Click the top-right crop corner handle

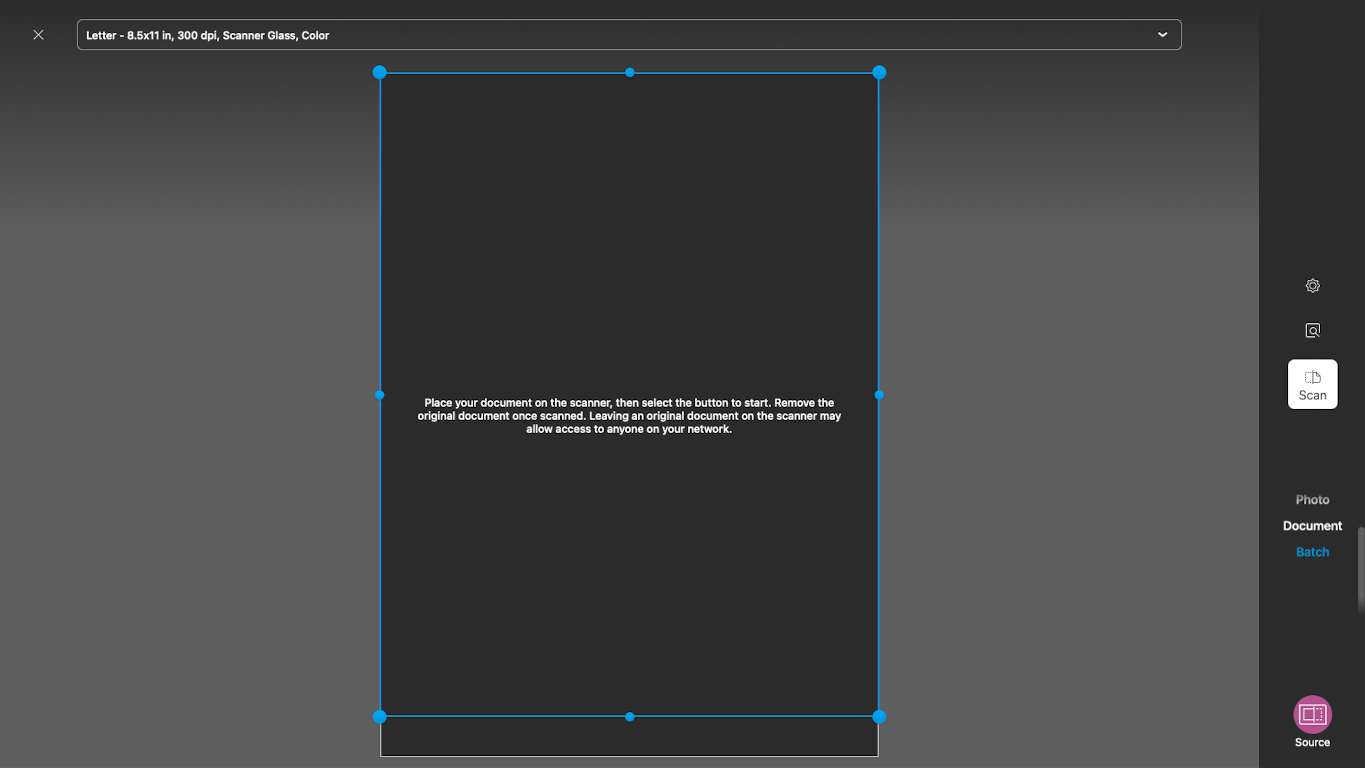pyautogui.click(x=879, y=72)
